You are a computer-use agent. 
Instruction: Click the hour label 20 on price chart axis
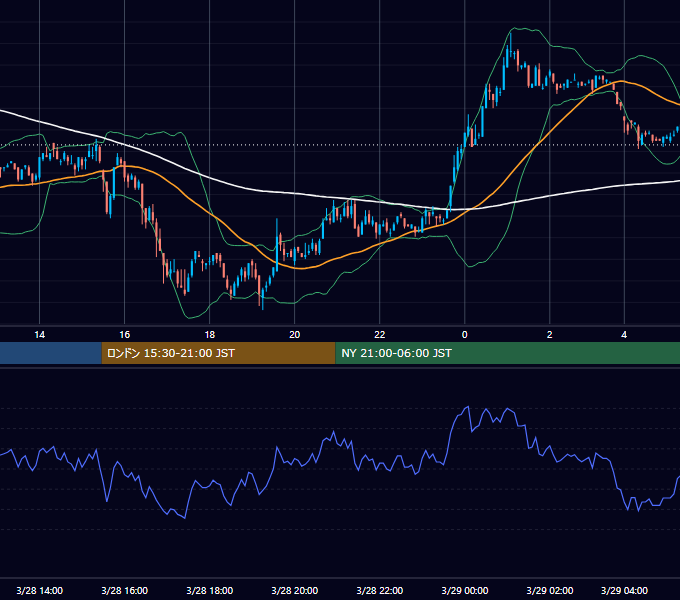click(294, 335)
